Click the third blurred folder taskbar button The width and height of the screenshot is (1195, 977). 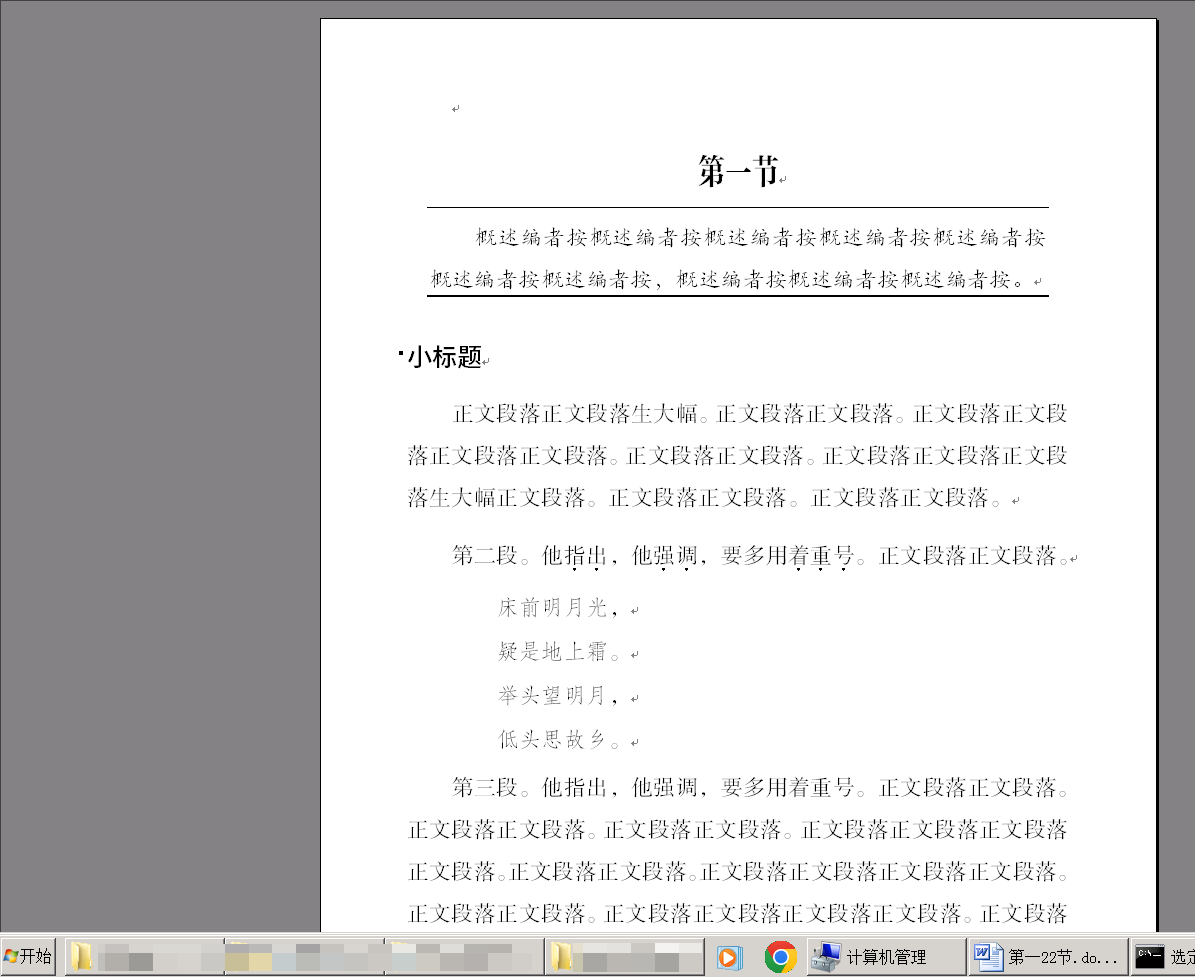coord(464,957)
